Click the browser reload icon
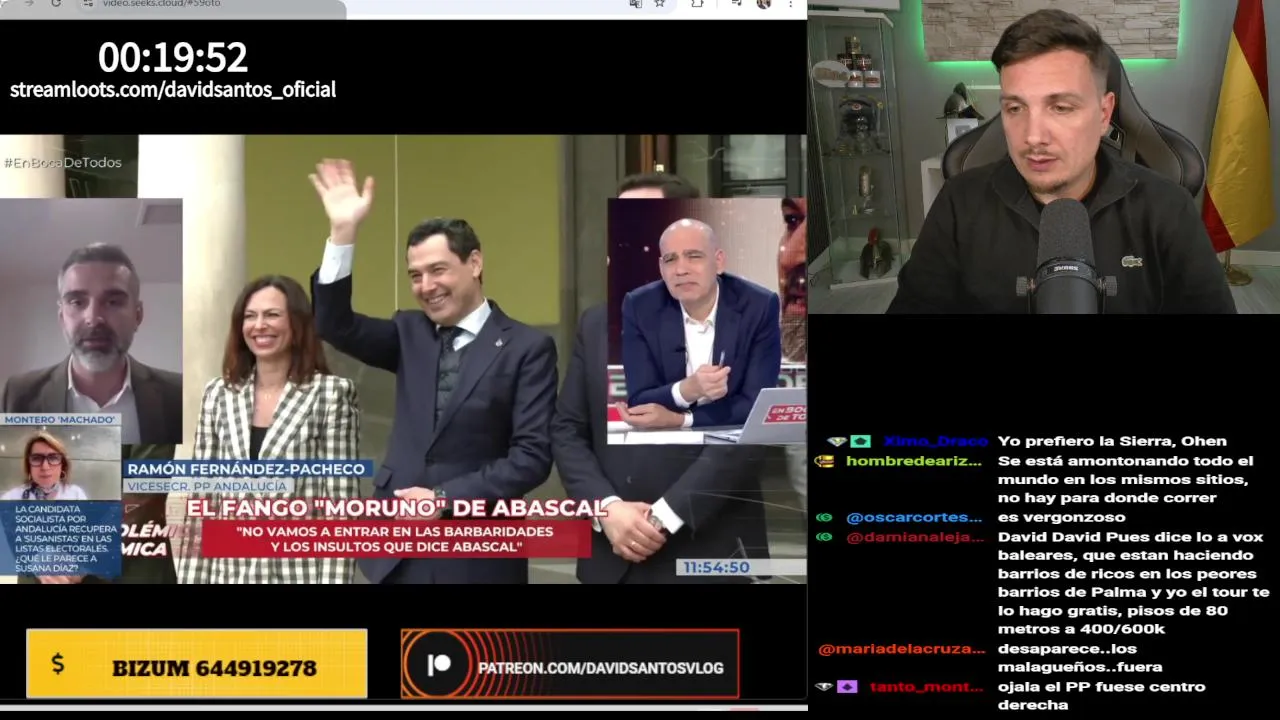 tap(56, 4)
